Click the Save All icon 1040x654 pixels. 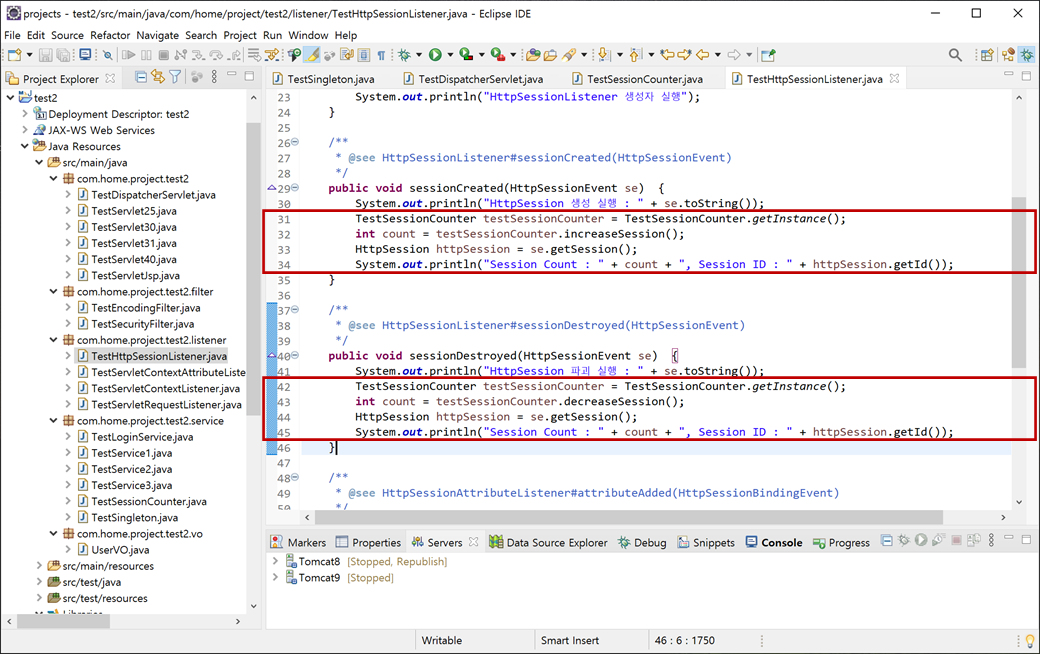pos(63,55)
